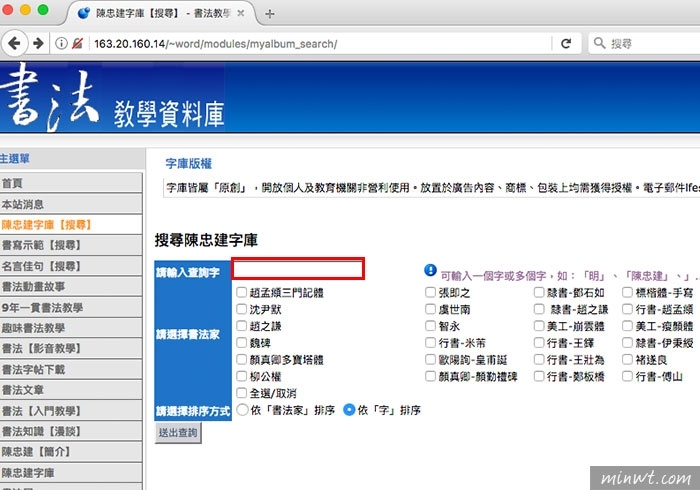The image size is (700, 490).
Task: Open the site information icon in address bar
Action: coord(61,43)
